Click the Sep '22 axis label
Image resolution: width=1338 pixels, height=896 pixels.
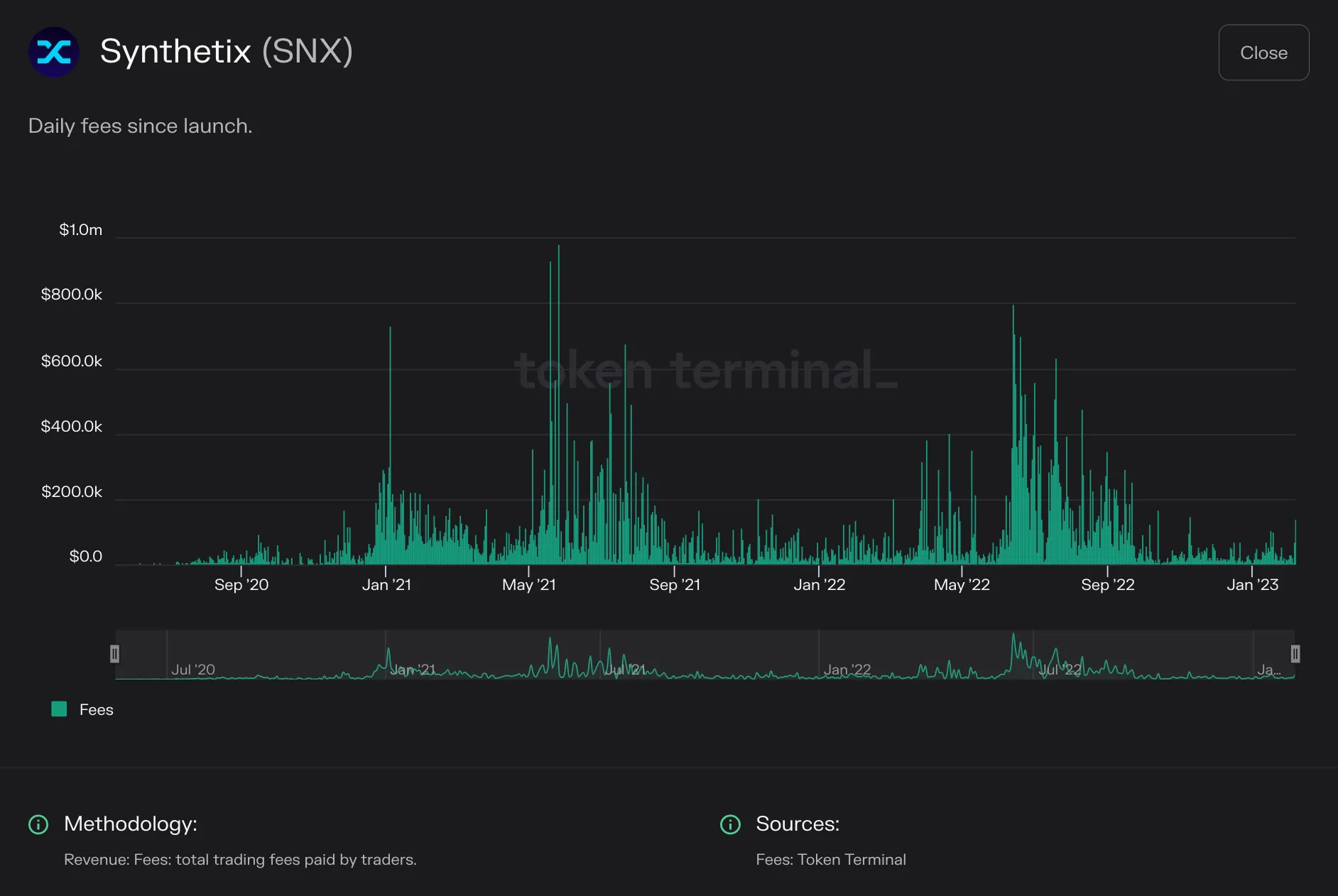tap(1108, 585)
